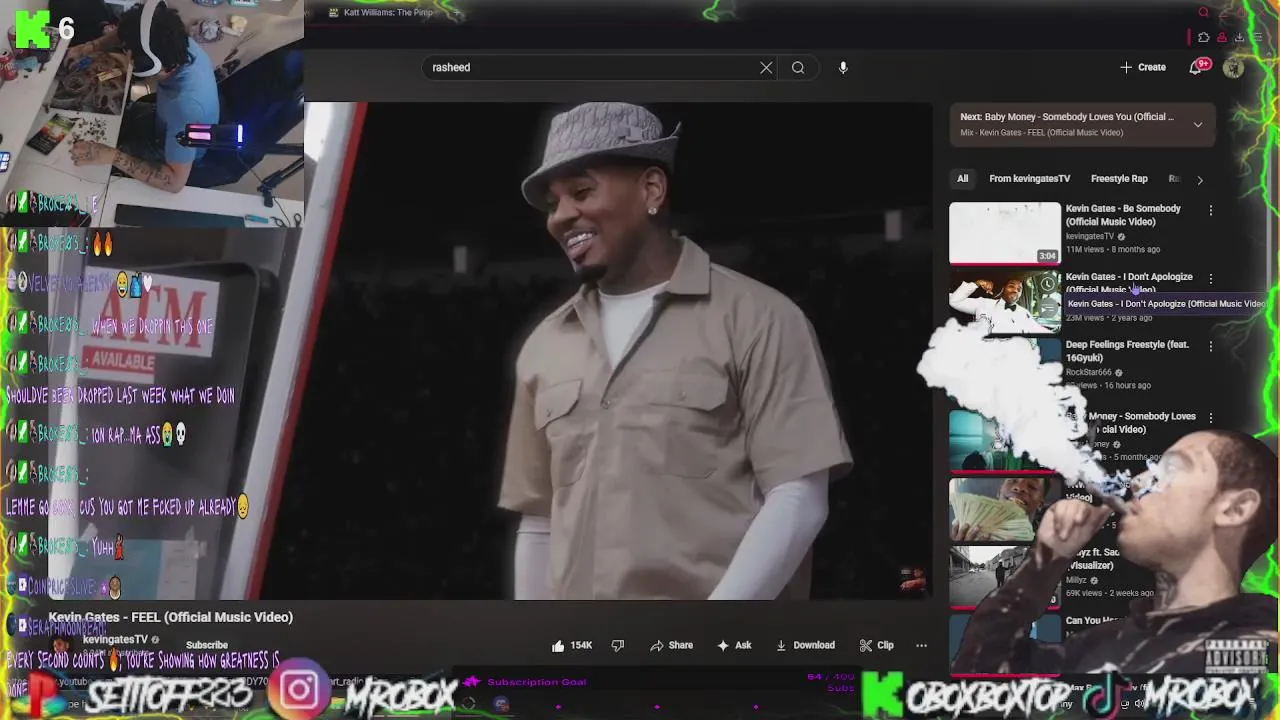The height and width of the screenshot is (720, 1280).
Task: Open browser downloads icon
Action: [1240, 38]
